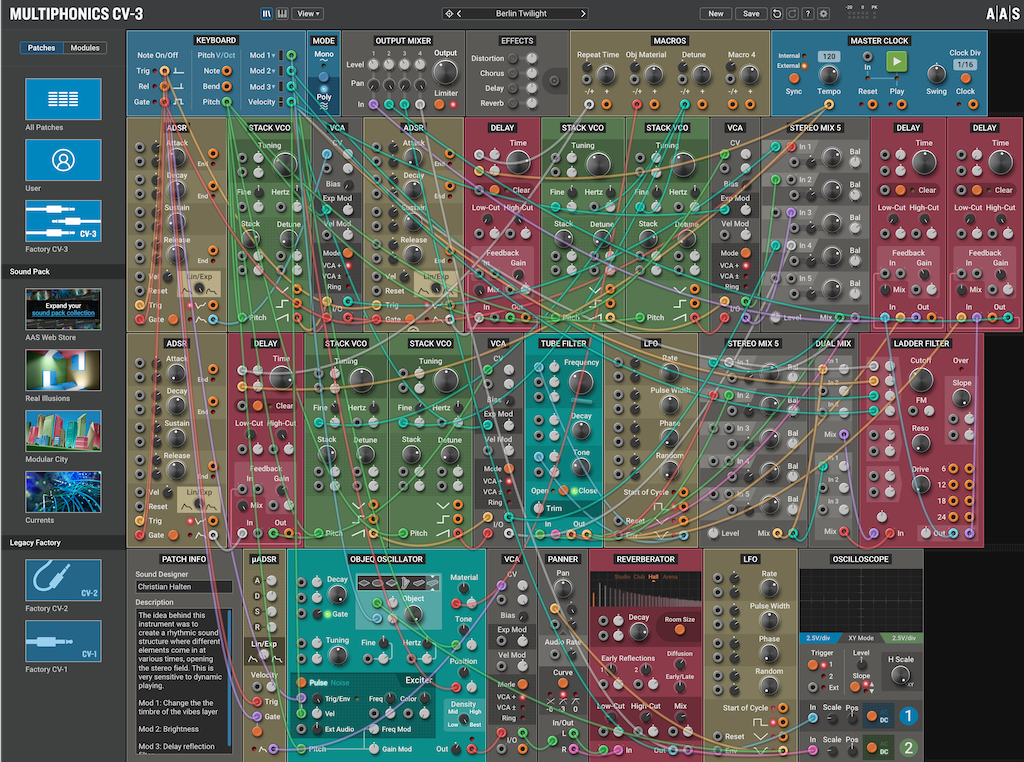Click the Output Mixer Output knob
This screenshot has height=762, width=1024.
click(445, 73)
